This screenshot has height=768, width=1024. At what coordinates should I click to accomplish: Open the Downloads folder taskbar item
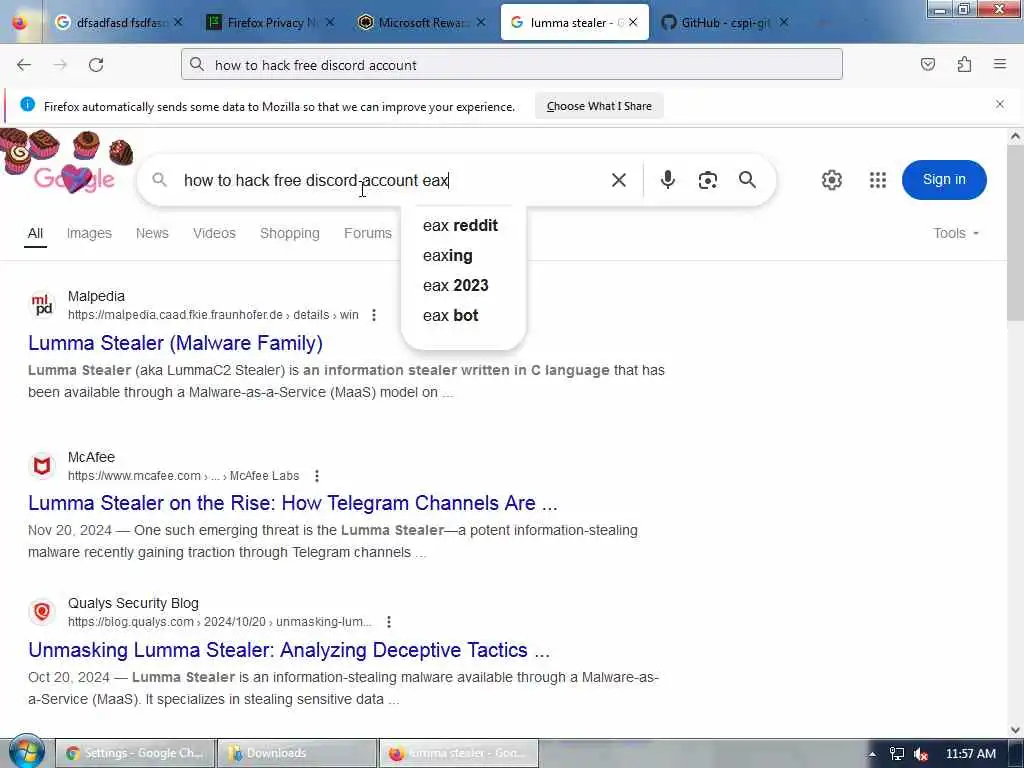point(297,754)
